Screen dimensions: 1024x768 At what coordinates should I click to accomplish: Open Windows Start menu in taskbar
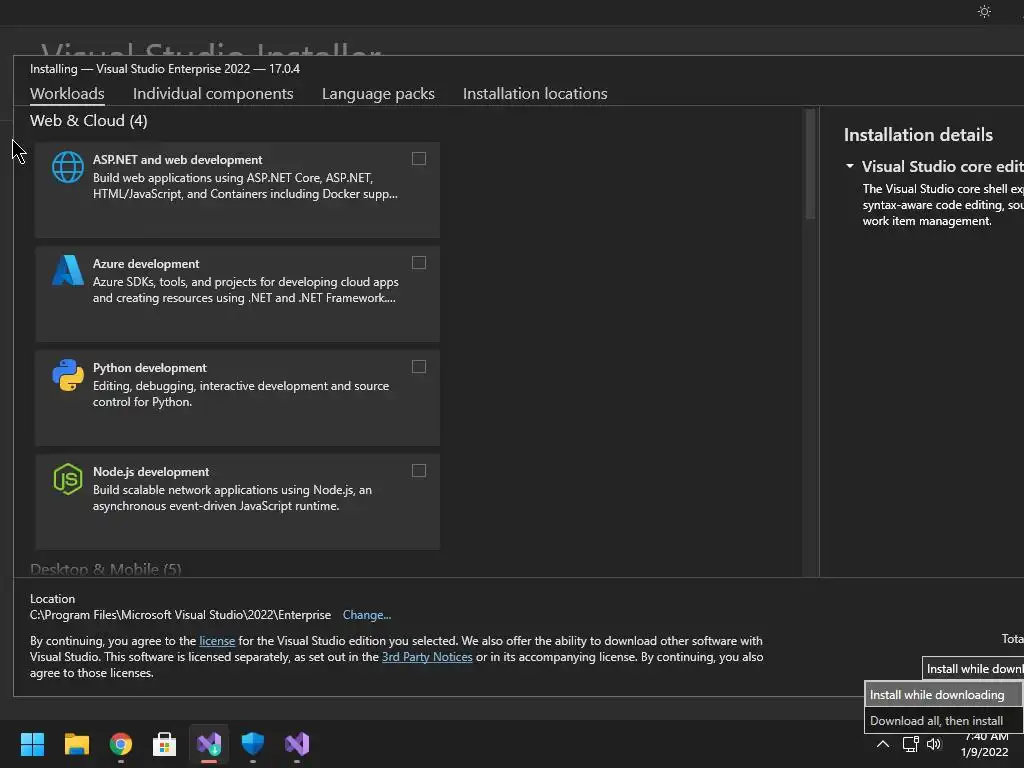tap(32, 744)
